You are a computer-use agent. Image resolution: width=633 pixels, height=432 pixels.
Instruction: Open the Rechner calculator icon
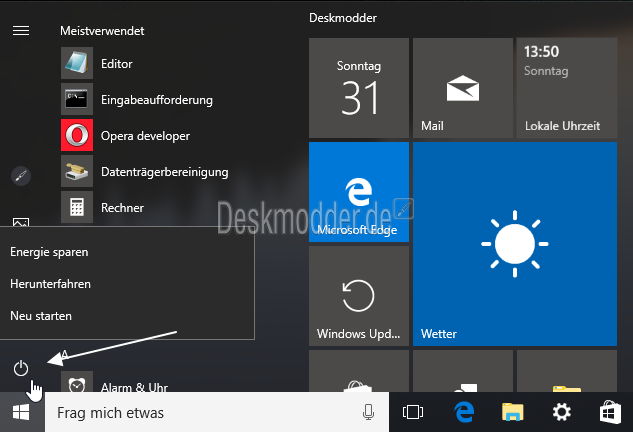point(77,207)
